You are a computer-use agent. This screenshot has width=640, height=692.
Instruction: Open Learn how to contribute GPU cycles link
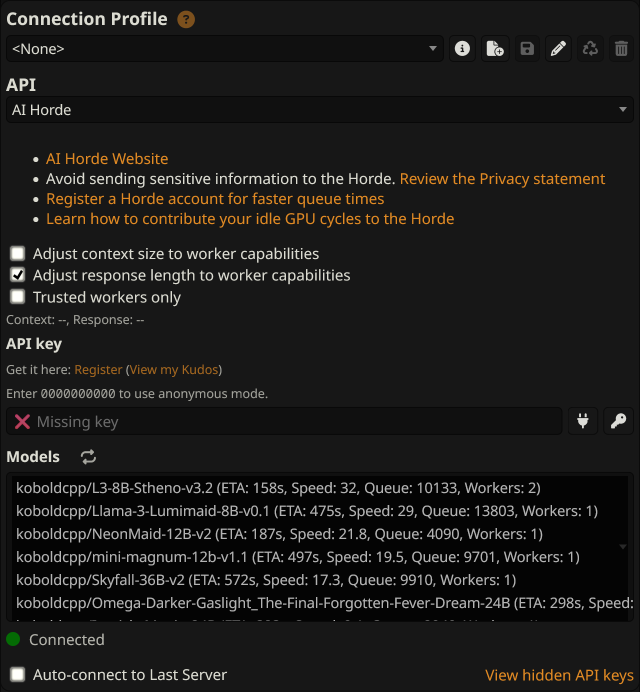[250, 219]
